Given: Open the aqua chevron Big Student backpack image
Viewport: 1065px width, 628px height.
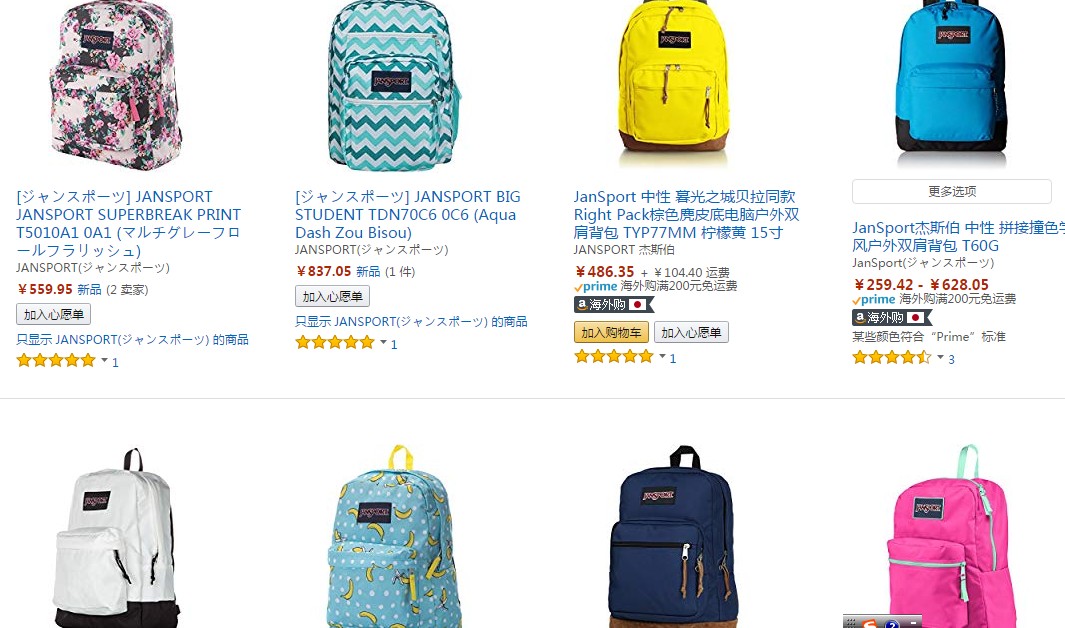Looking at the screenshot, I should tap(394, 85).
